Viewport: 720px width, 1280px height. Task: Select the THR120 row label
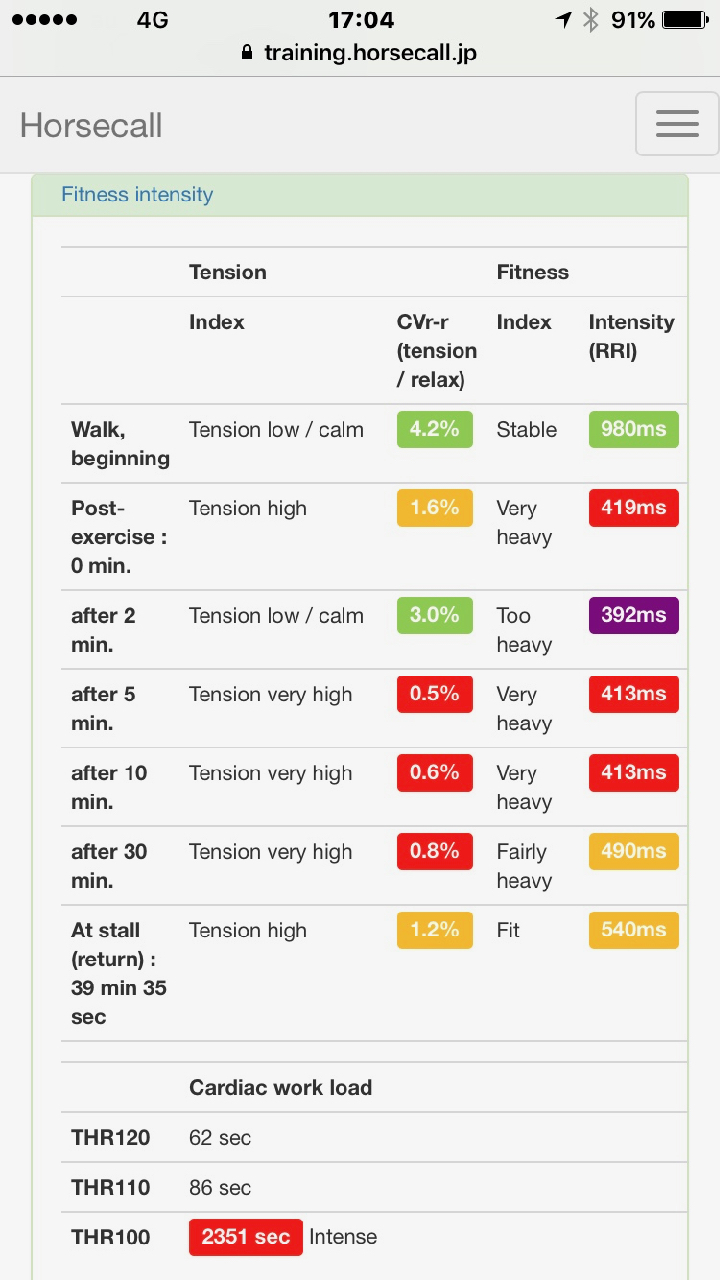tap(111, 1138)
